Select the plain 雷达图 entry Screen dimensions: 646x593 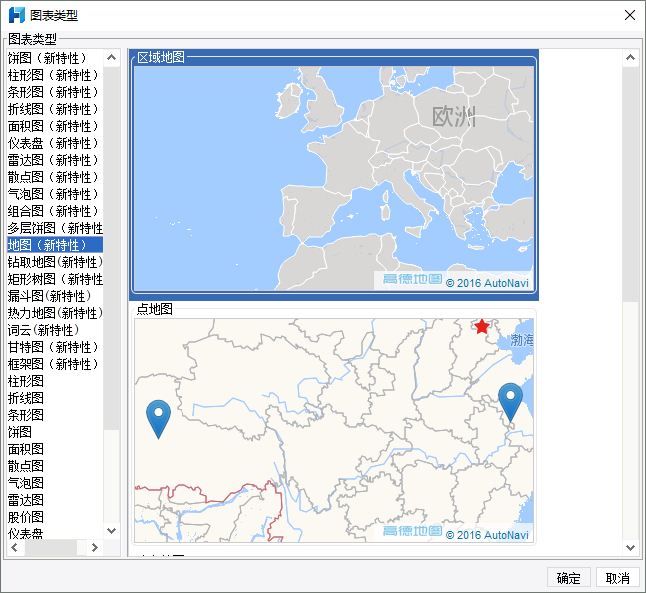[x=55, y=500]
